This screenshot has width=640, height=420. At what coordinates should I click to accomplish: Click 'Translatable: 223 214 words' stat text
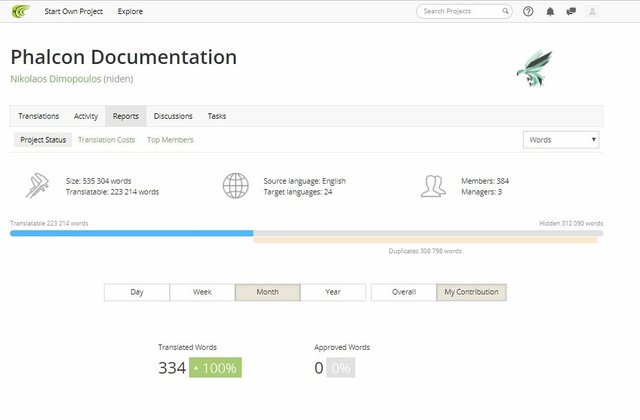pyautogui.click(x=112, y=192)
